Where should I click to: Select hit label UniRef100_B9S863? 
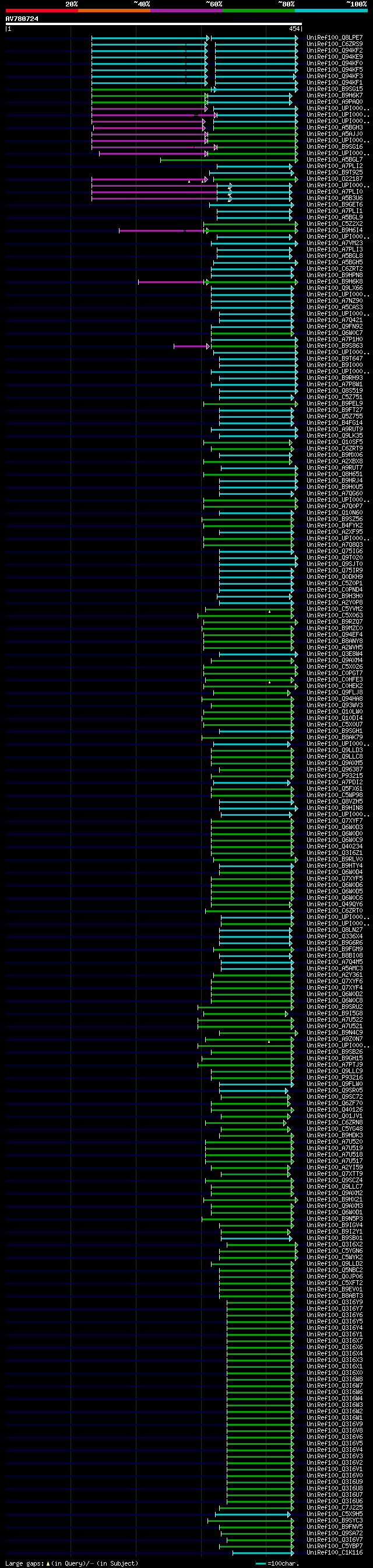coord(335,345)
